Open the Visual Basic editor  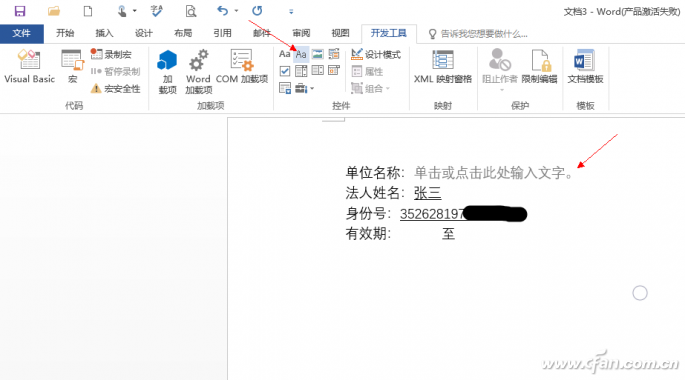point(29,66)
